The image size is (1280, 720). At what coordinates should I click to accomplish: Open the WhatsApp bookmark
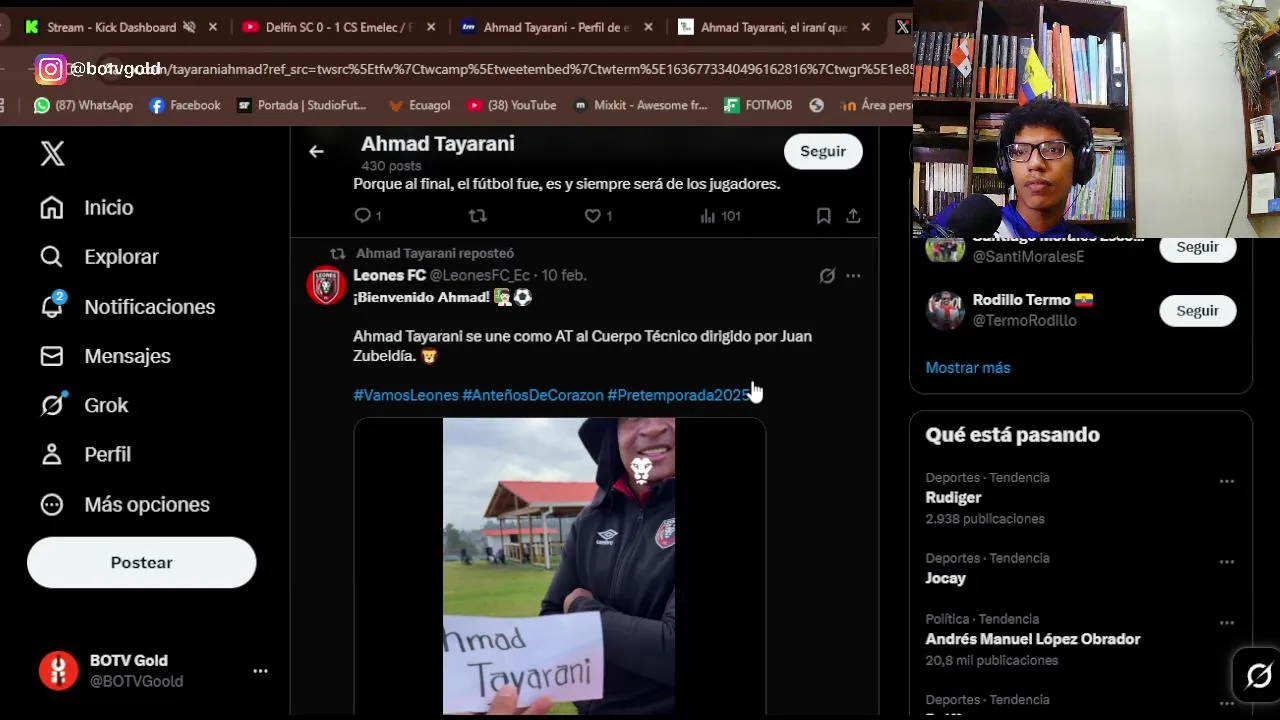pos(83,105)
